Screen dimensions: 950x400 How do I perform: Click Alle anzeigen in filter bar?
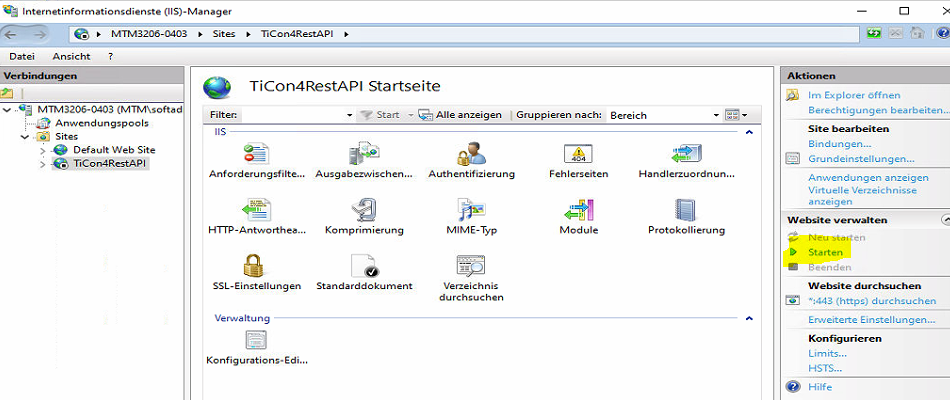(468, 115)
